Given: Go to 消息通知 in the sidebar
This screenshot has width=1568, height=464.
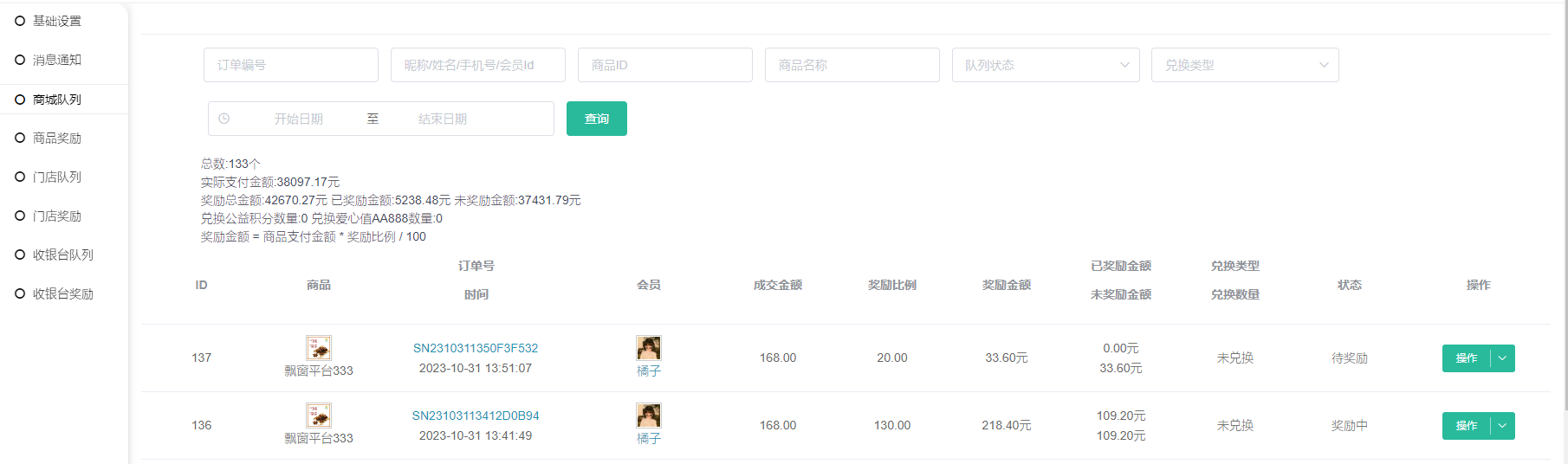Looking at the screenshot, I should tap(57, 60).
